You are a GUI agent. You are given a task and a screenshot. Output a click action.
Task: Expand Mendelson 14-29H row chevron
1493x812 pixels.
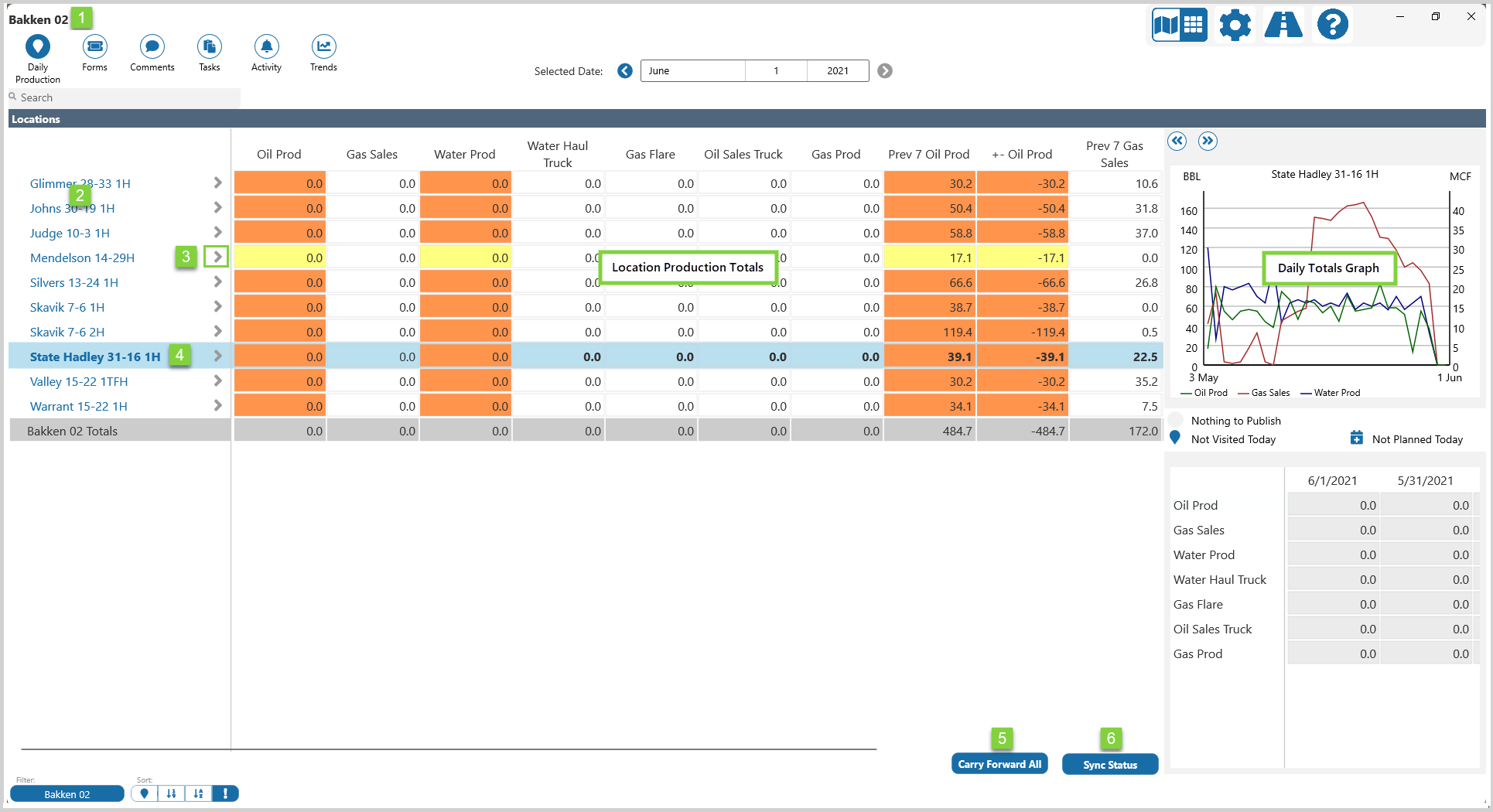pyautogui.click(x=217, y=258)
